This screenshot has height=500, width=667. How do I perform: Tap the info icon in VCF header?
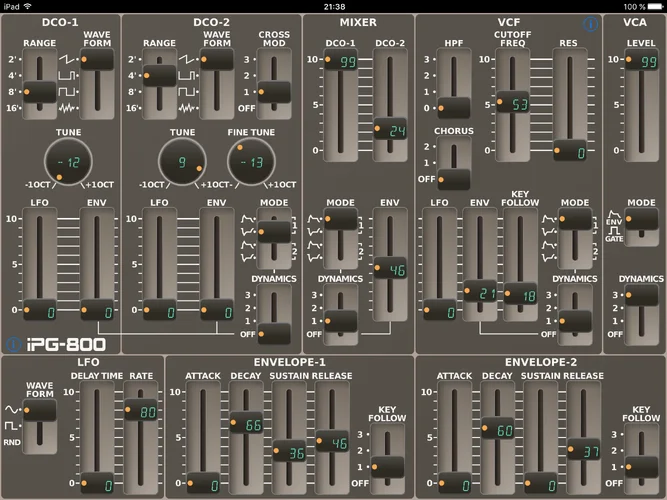point(590,23)
